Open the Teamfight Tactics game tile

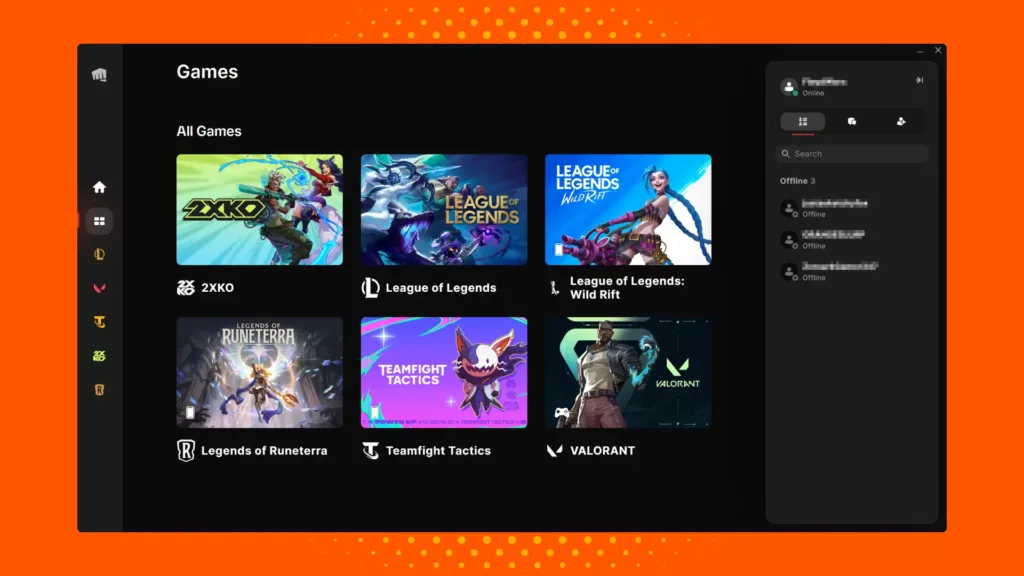(x=444, y=371)
